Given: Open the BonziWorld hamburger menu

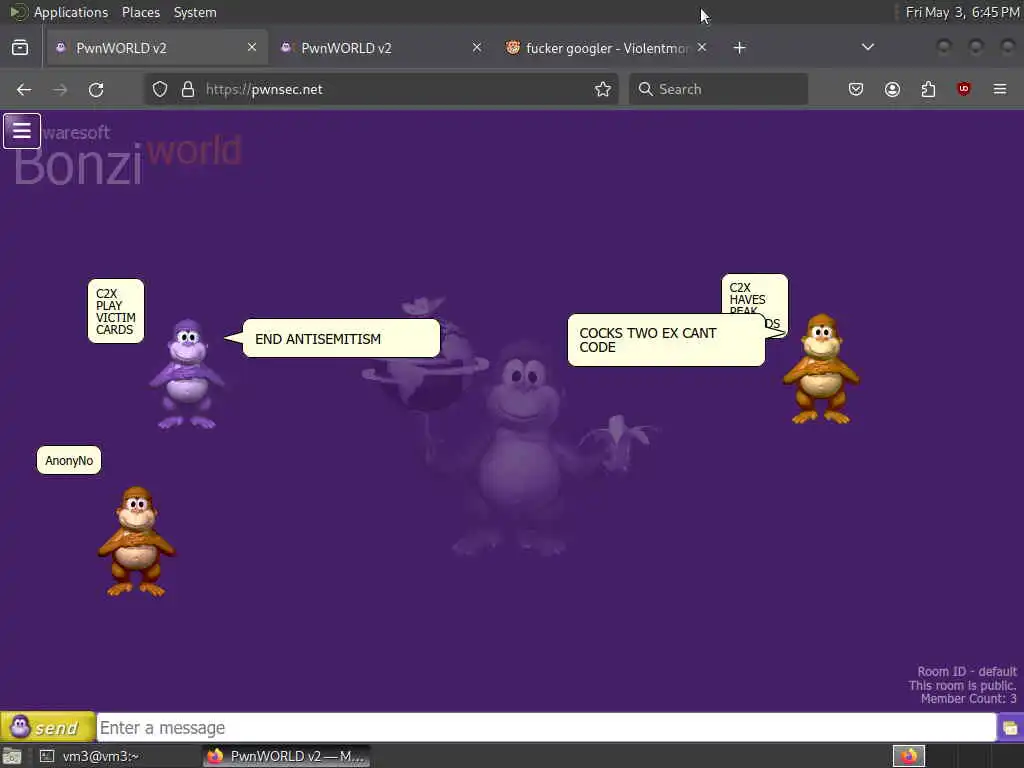Looking at the screenshot, I should (22, 131).
